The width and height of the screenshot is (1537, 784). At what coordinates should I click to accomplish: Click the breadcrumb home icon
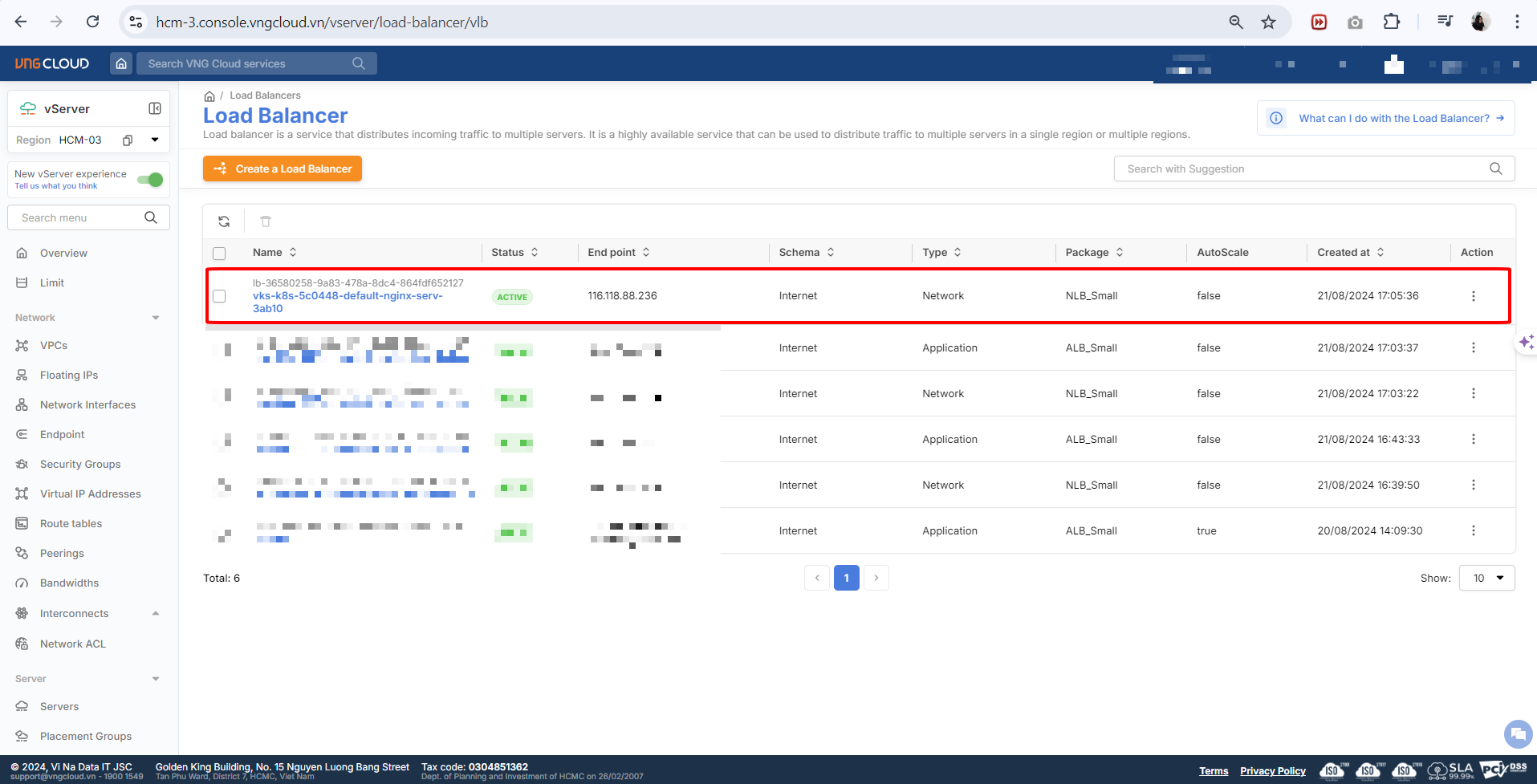click(x=209, y=95)
